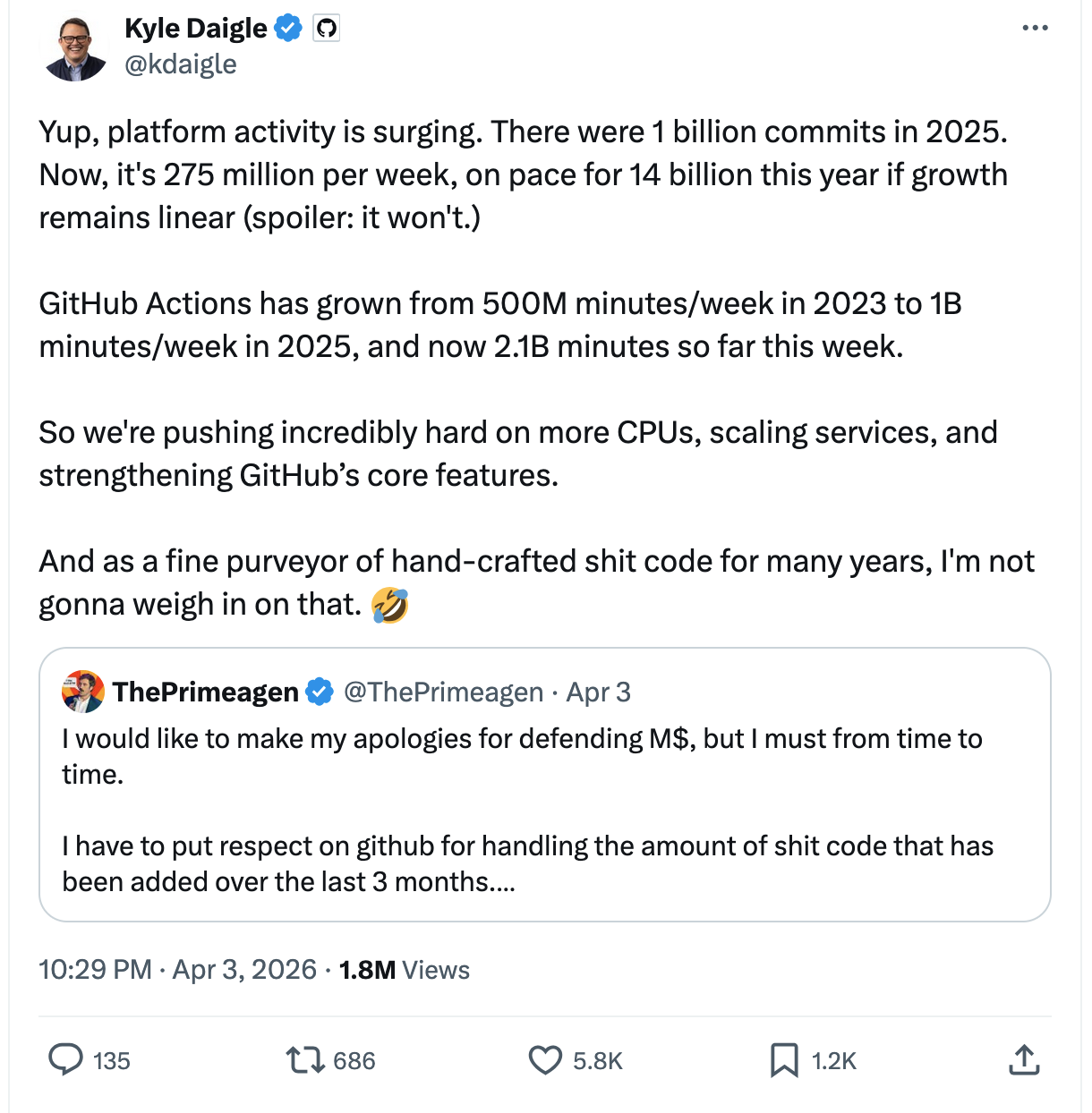Toggle the bookmark icon on this tweet
Screen dimensions: 1092x1113
click(x=784, y=1060)
